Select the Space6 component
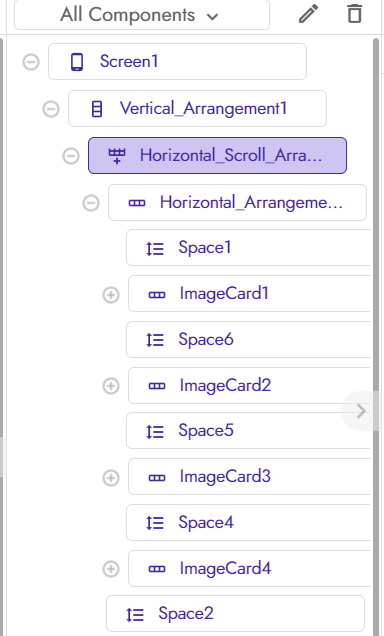This screenshot has height=636, width=384. pos(248,339)
